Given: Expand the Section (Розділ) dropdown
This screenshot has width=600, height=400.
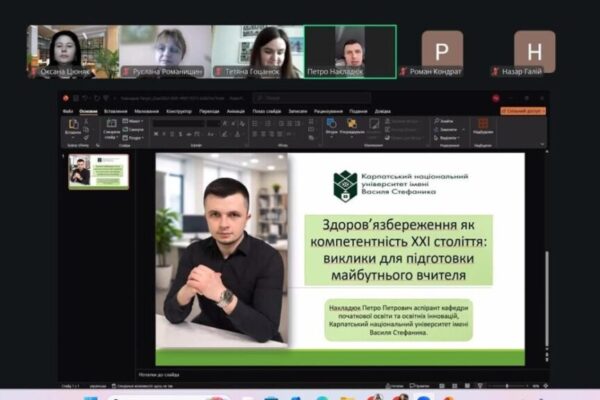Looking at the screenshot, I should pyautogui.click(x=136, y=137).
